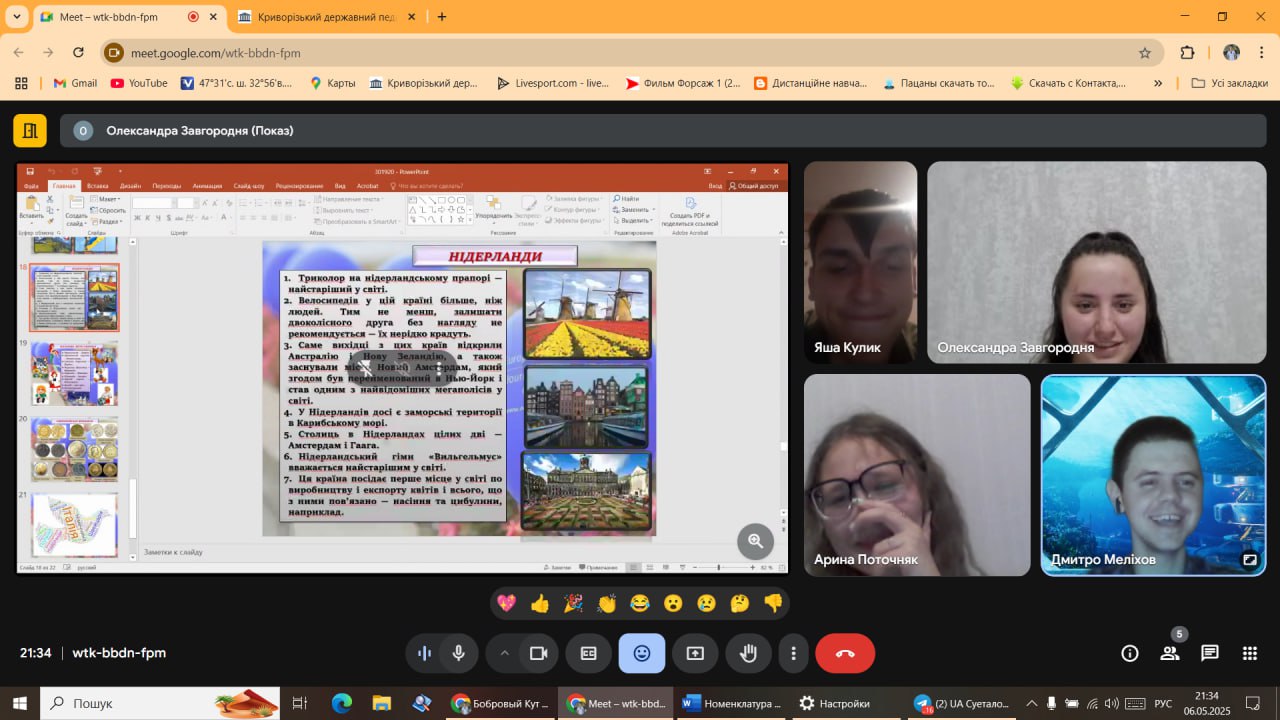Screen dimensions: 1280x720
Task: Mute the microphone
Action: click(458, 653)
